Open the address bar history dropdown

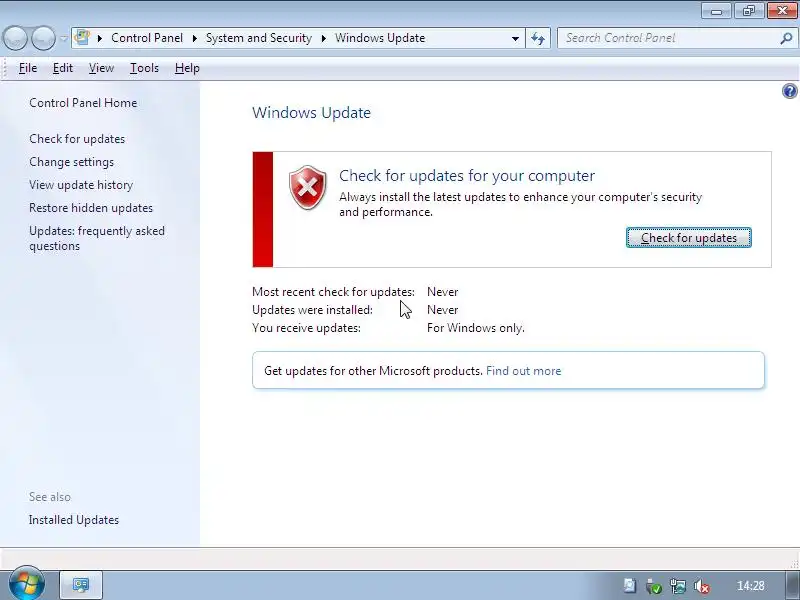pos(515,38)
